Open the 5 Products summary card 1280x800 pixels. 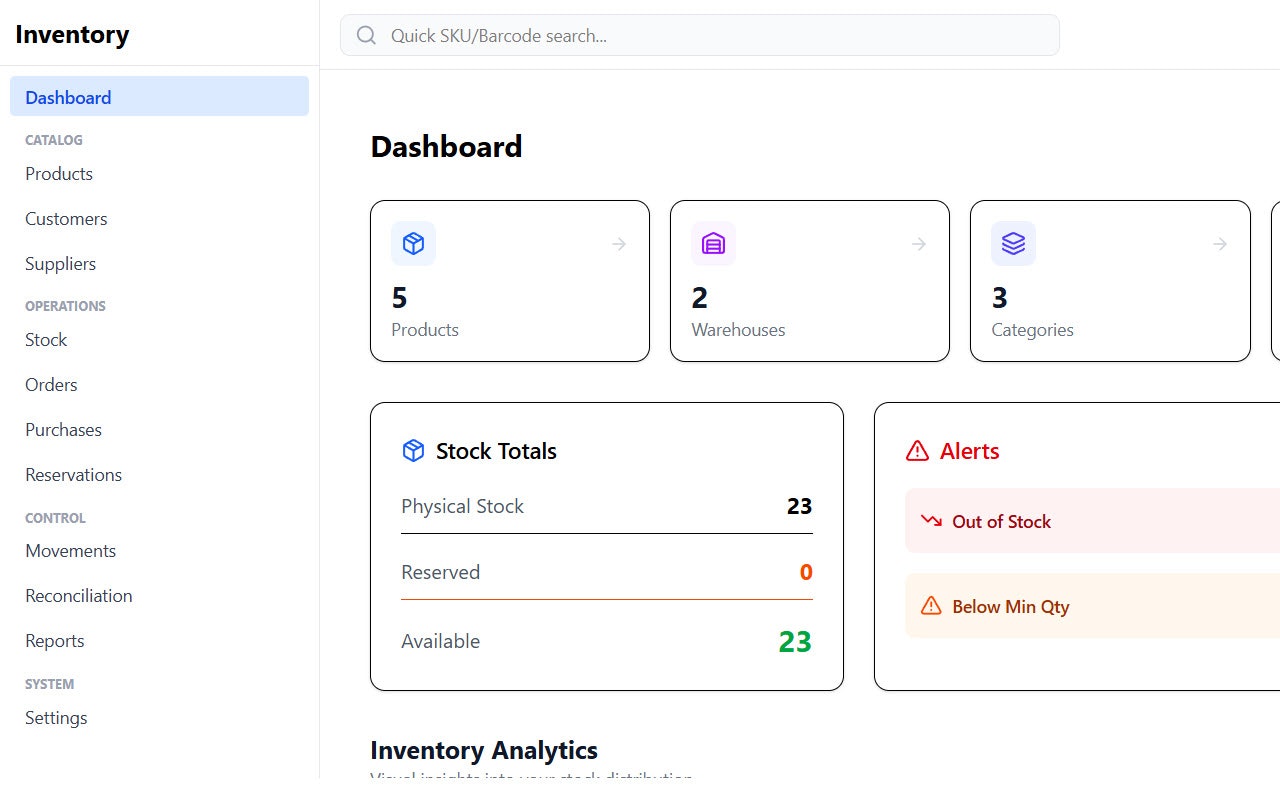(x=510, y=281)
